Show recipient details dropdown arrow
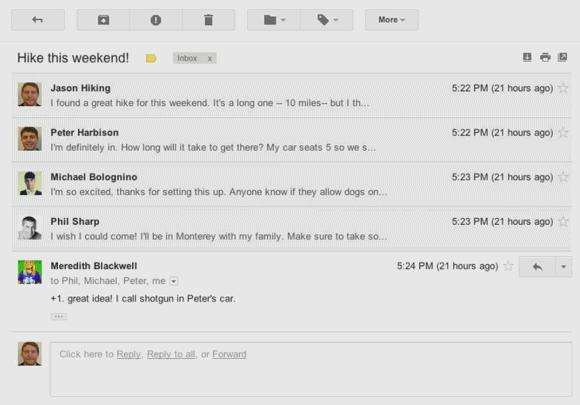This screenshot has width=580, height=405. click(173, 281)
